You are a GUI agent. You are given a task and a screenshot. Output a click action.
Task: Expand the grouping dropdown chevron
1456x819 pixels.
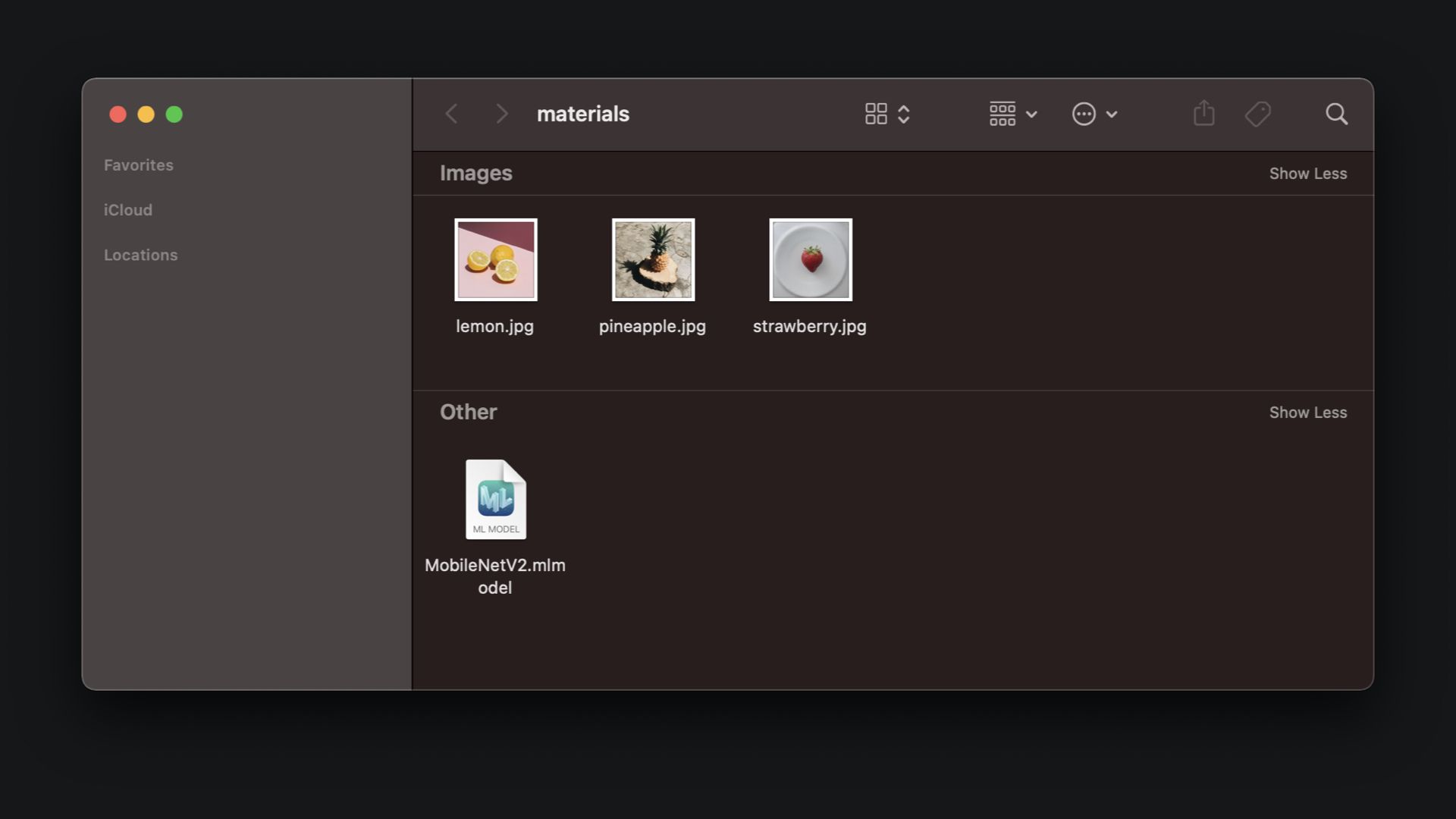click(1031, 115)
